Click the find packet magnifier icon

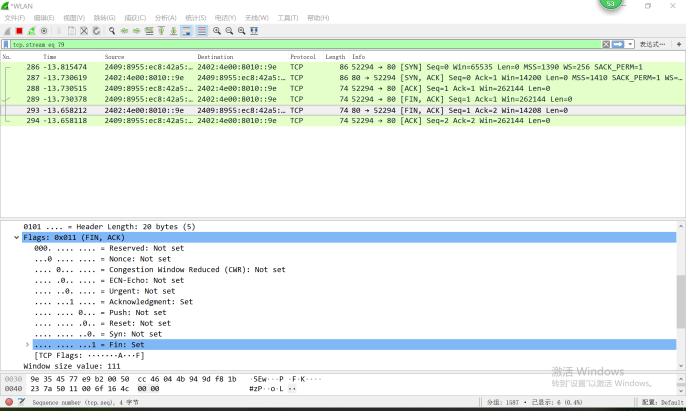click(110, 31)
